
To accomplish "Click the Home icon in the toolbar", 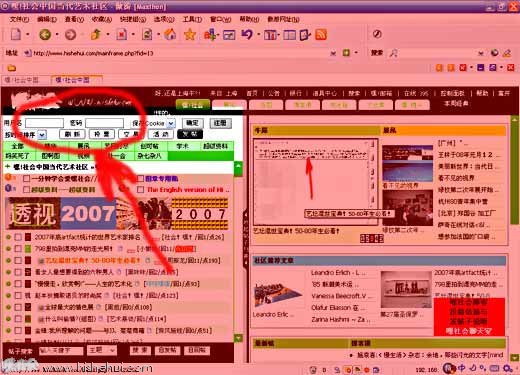I will pyautogui.click(x=170, y=34).
